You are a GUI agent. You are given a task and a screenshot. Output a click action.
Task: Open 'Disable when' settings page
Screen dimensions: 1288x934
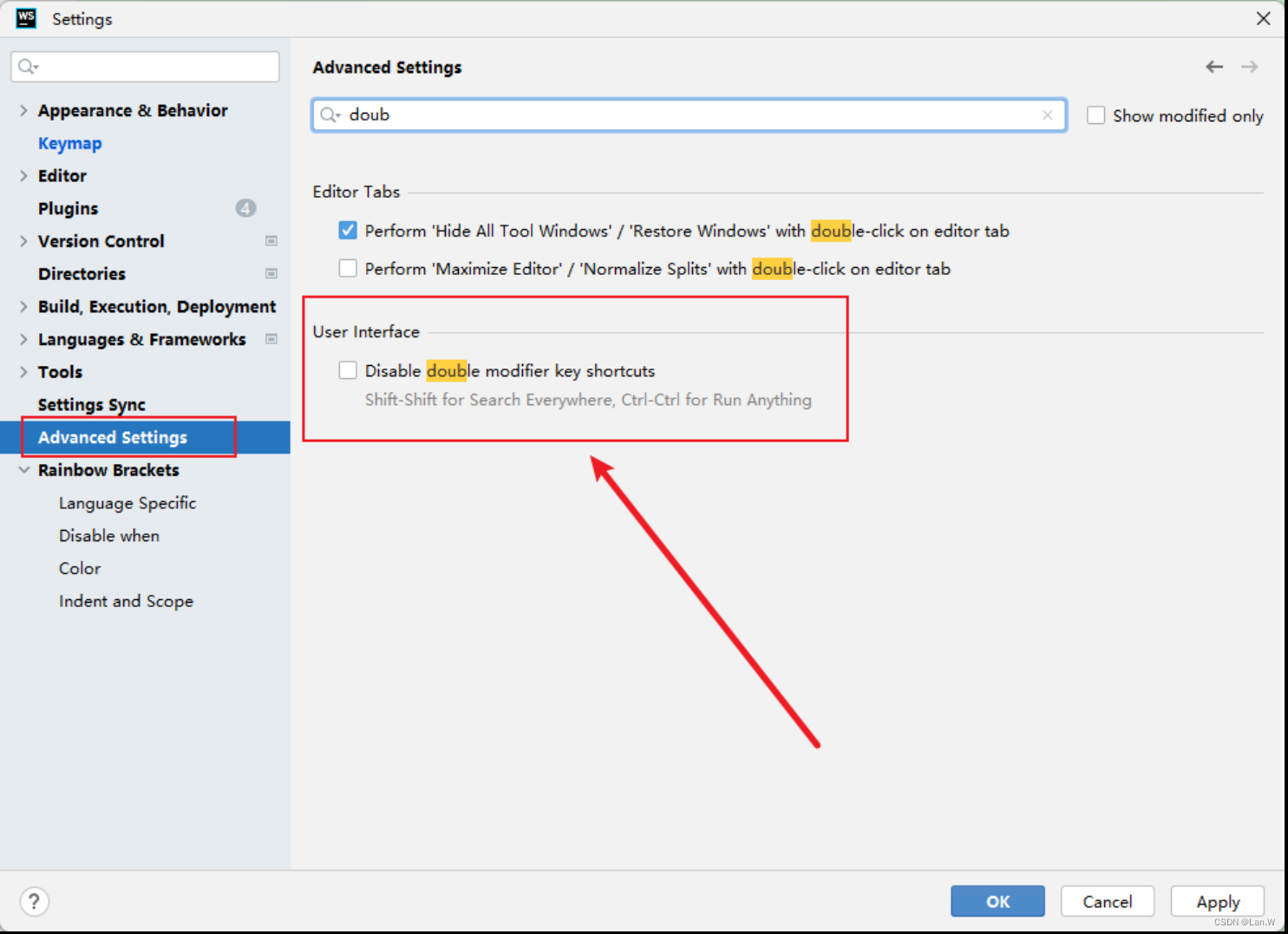[109, 536]
